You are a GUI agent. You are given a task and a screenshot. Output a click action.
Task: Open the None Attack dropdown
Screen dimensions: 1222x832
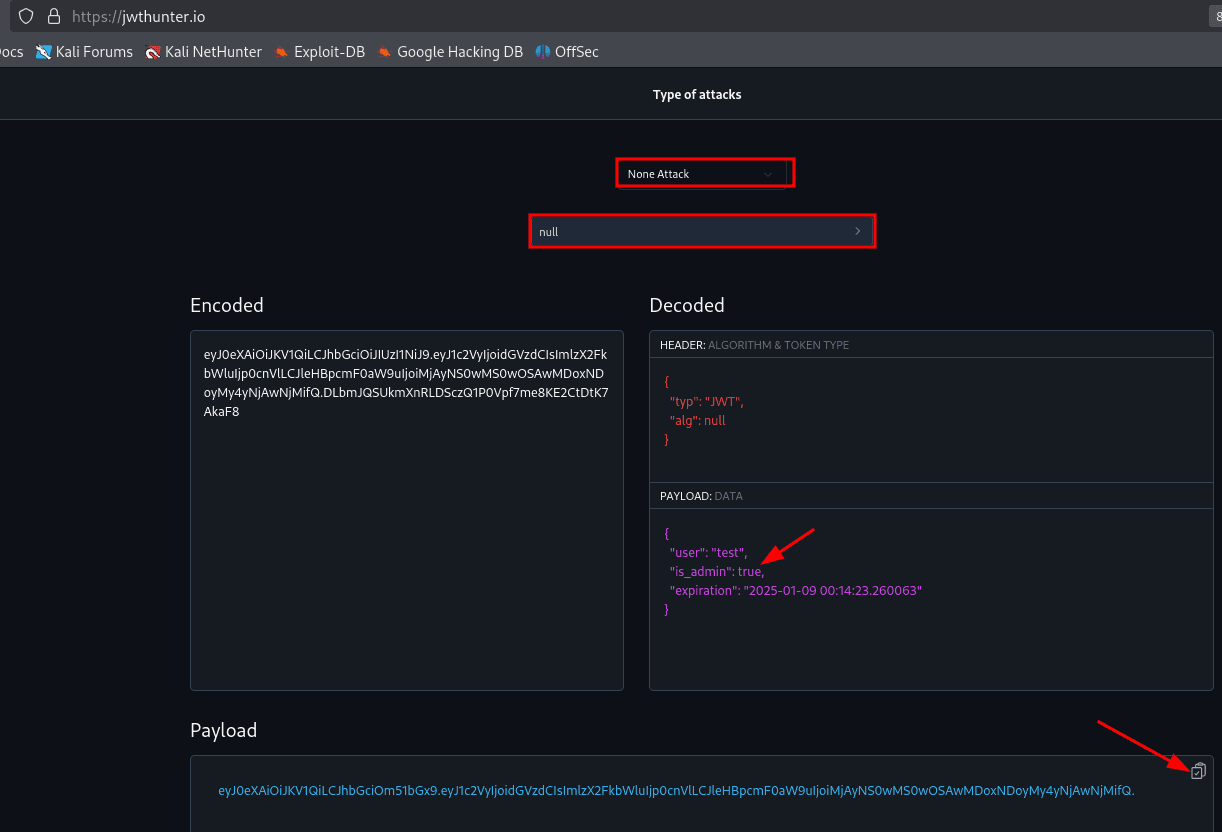click(705, 174)
